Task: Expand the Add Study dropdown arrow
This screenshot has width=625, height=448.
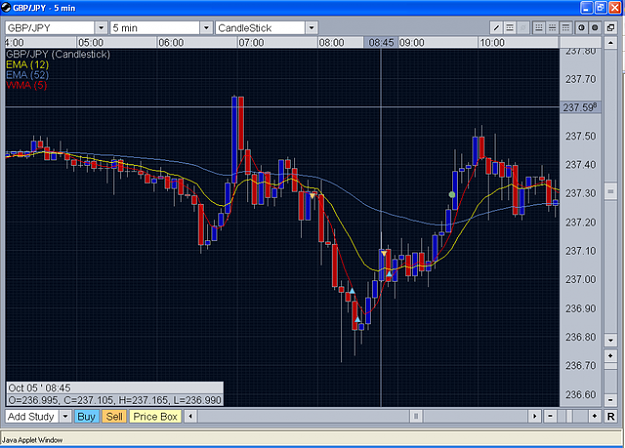Action: (x=65, y=417)
